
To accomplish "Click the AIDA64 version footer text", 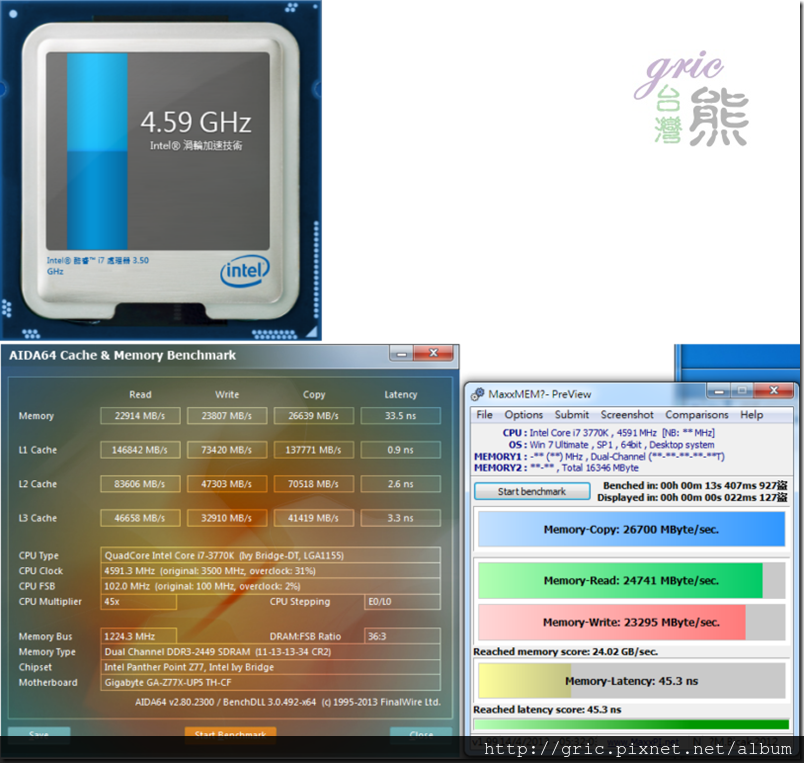I will (x=288, y=702).
